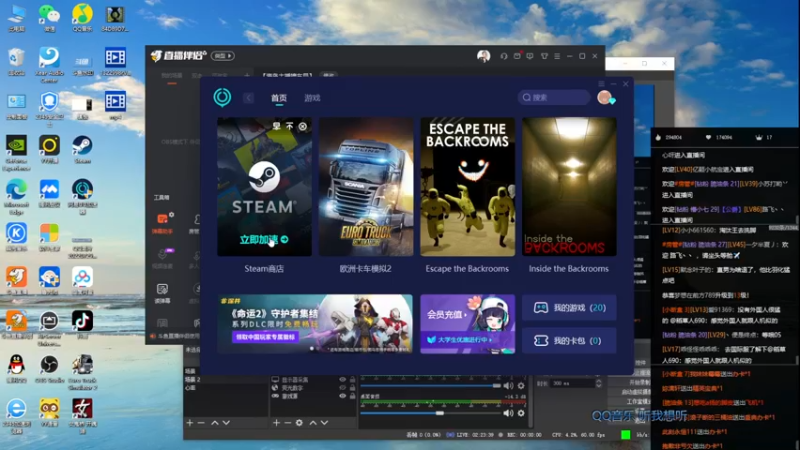Add a scene with OBS scenes plus button
This screenshot has height=450, width=800.
pyautogui.click(x=190, y=422)
